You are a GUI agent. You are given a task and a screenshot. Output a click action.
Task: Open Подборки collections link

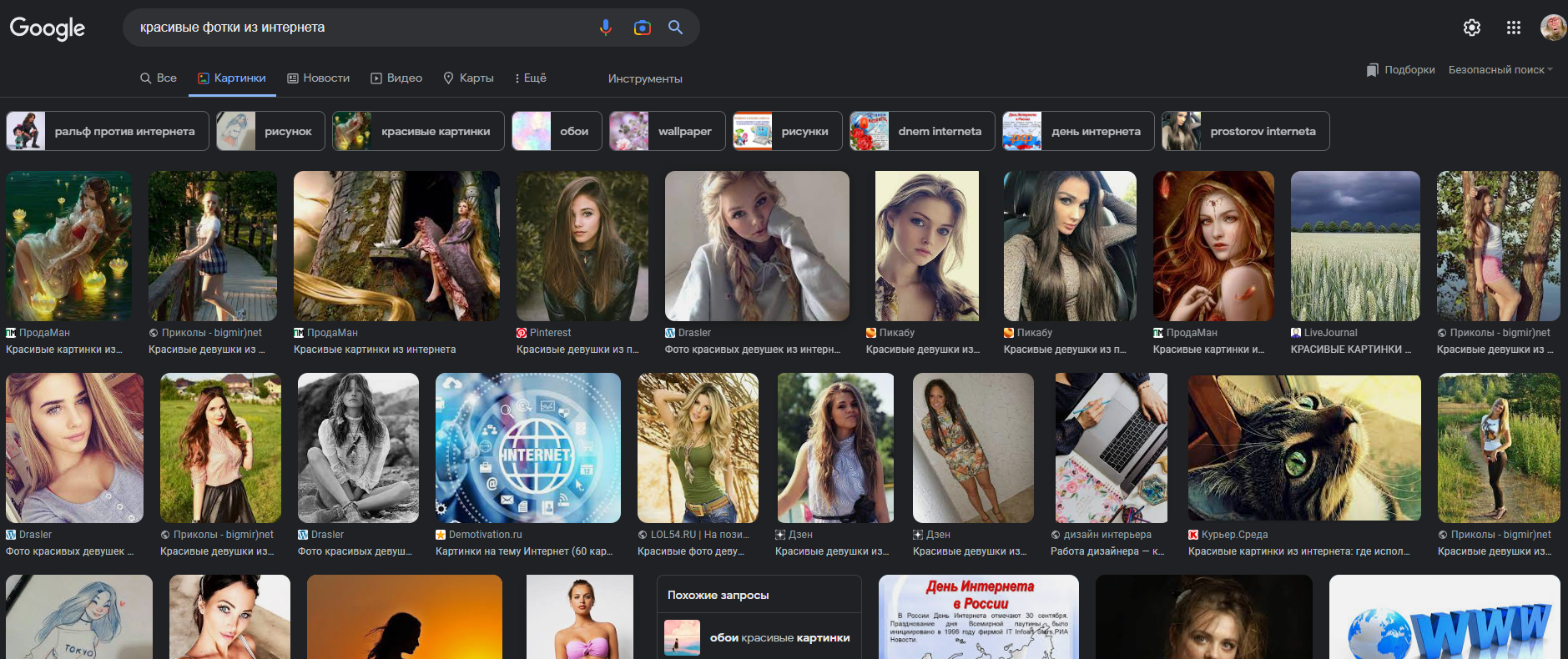pos(1409,70)
